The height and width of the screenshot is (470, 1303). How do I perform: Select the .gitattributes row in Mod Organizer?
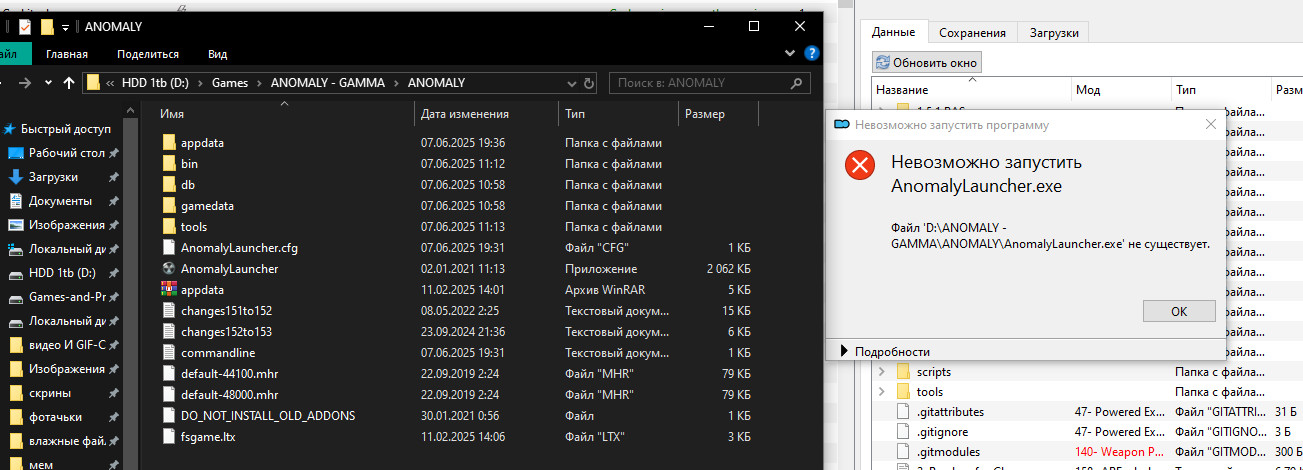click(1088, 412)
